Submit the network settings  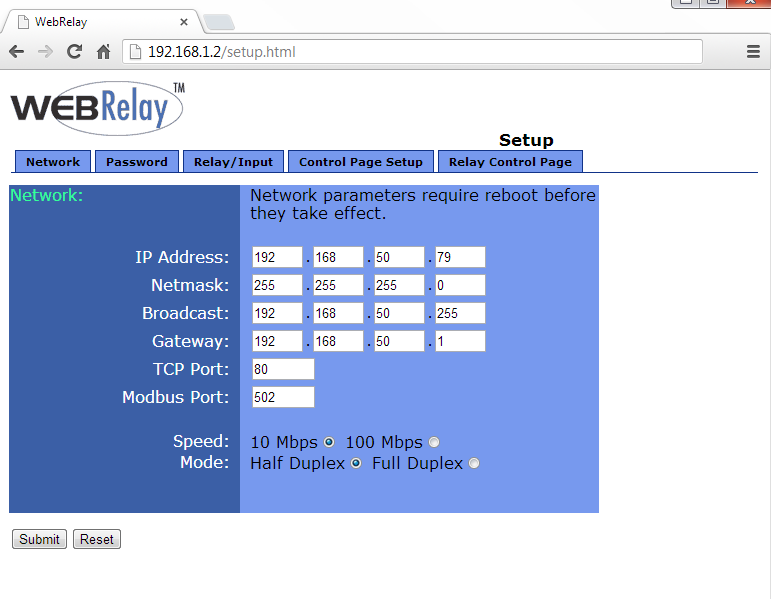click(39, 539)
